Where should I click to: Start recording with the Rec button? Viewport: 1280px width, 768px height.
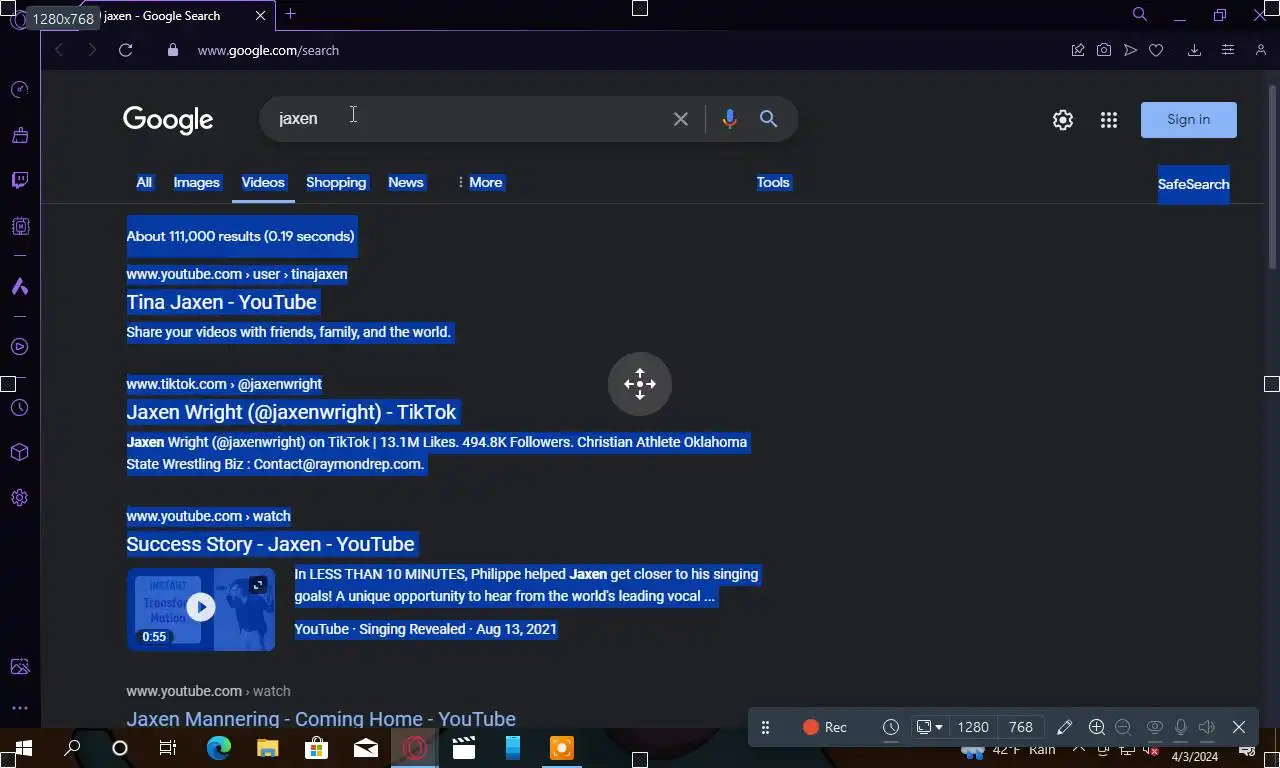point(825,727)
